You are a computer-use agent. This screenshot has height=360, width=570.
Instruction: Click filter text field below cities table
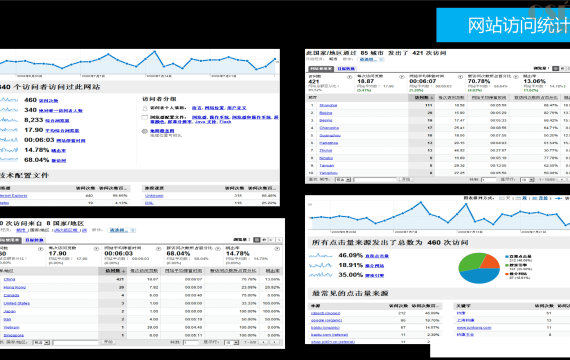click(x=375, y=180)
